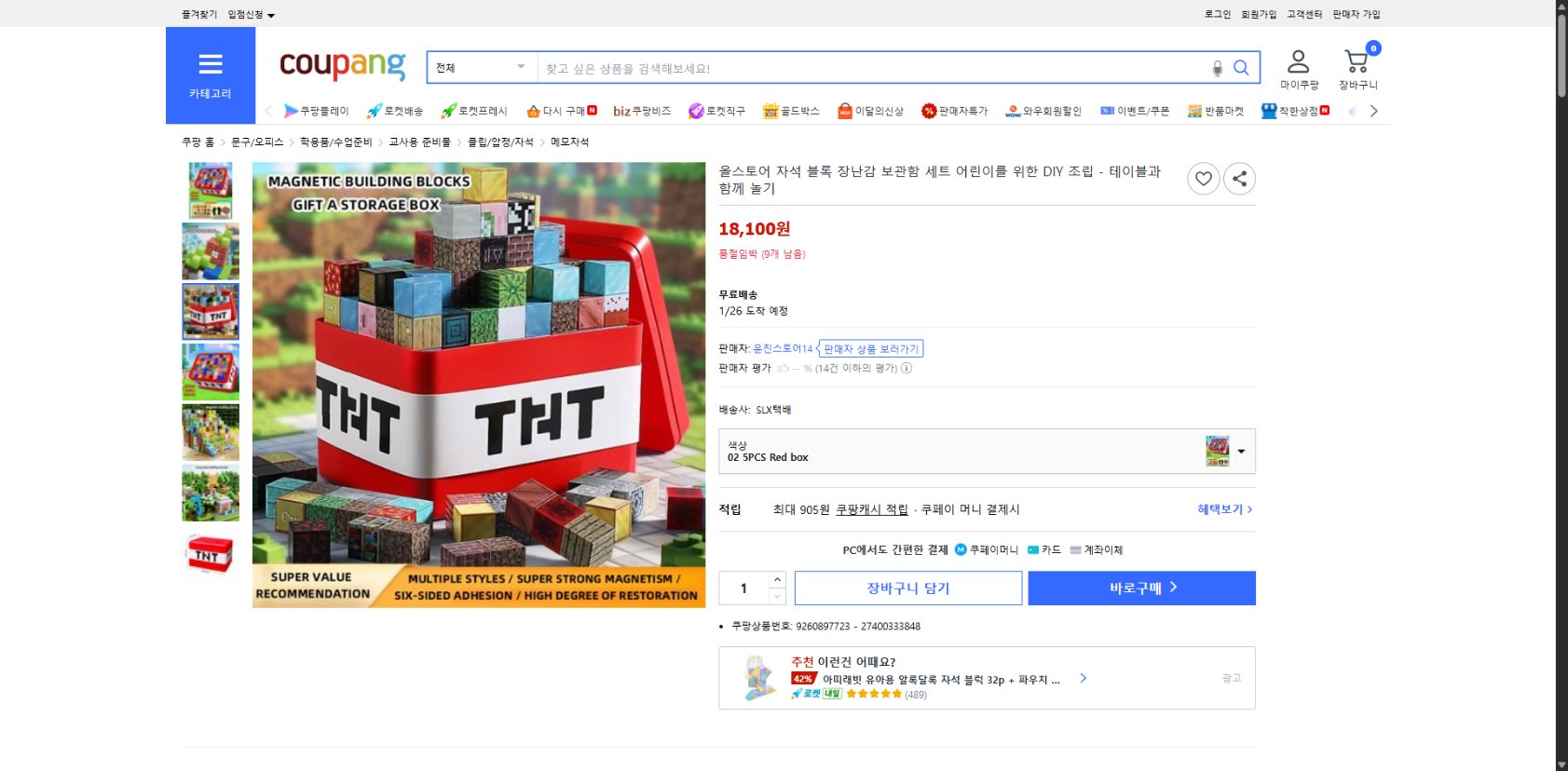The height and width of the screenshot is (771, 1568).
Task: Click the quantity input field
Action: [x=743, y=588]
